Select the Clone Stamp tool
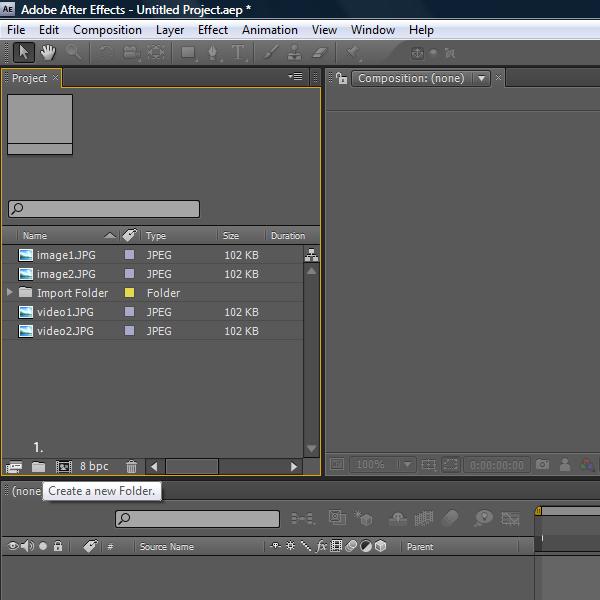Screen dimensions: 600x600 click(x=294, y=52)
